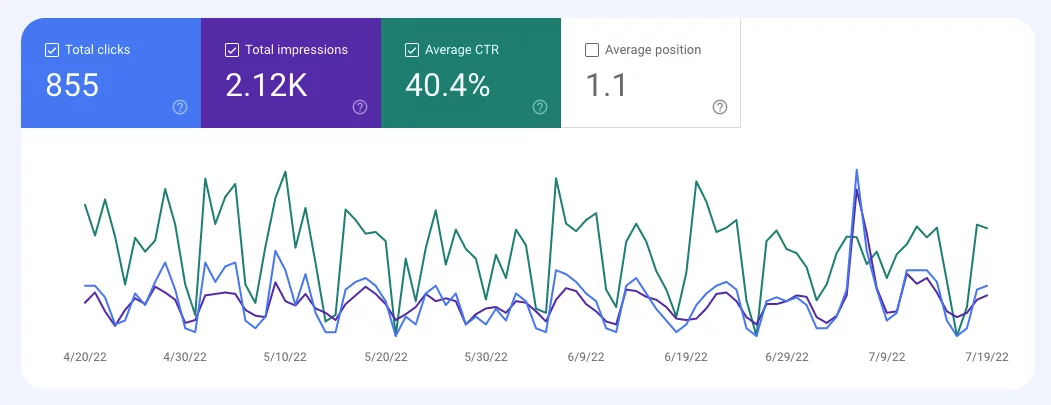Viewport: 1051px width, 405px height.
Task: Click the 6/29/22 date label
Action: click(786, 356)
